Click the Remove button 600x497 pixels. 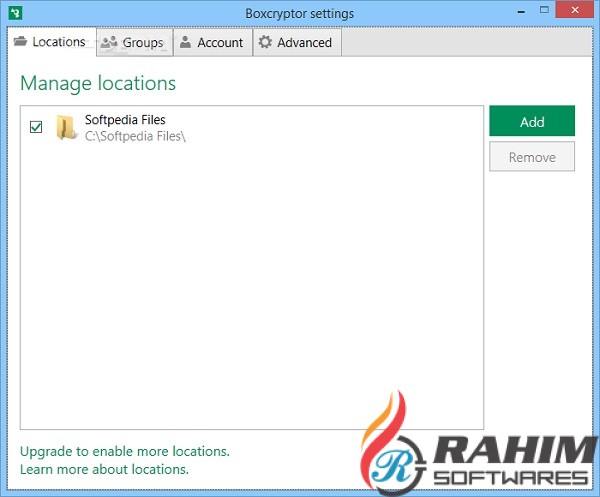tap(532, 156)
